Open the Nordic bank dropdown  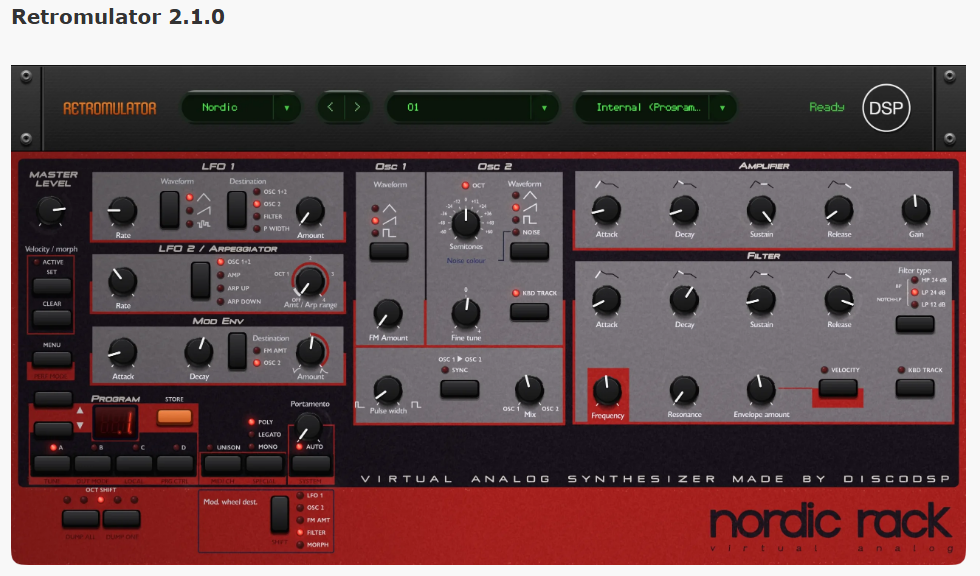(241, 107)
